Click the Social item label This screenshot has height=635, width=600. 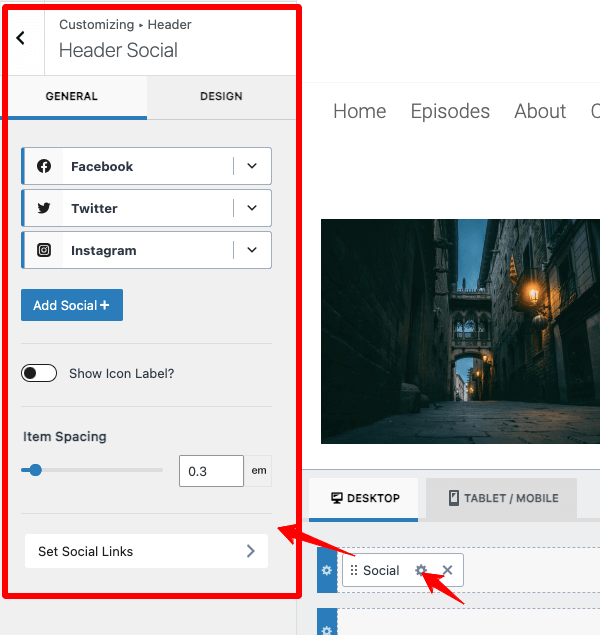point(381,570)
